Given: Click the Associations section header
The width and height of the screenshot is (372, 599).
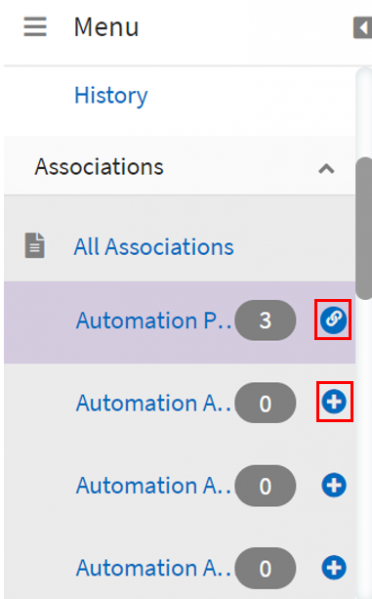Looking at the screenshot, I should (x=180, y=167).
